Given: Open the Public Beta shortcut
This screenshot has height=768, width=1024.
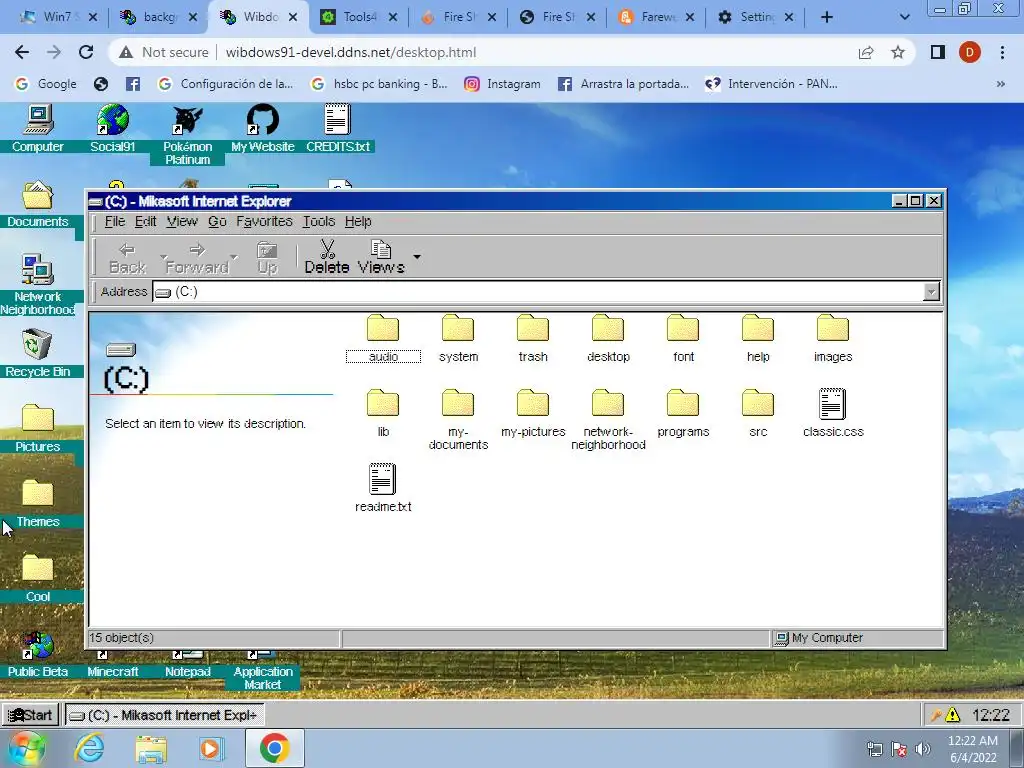Looking at the screenshot, I should 38,655.
